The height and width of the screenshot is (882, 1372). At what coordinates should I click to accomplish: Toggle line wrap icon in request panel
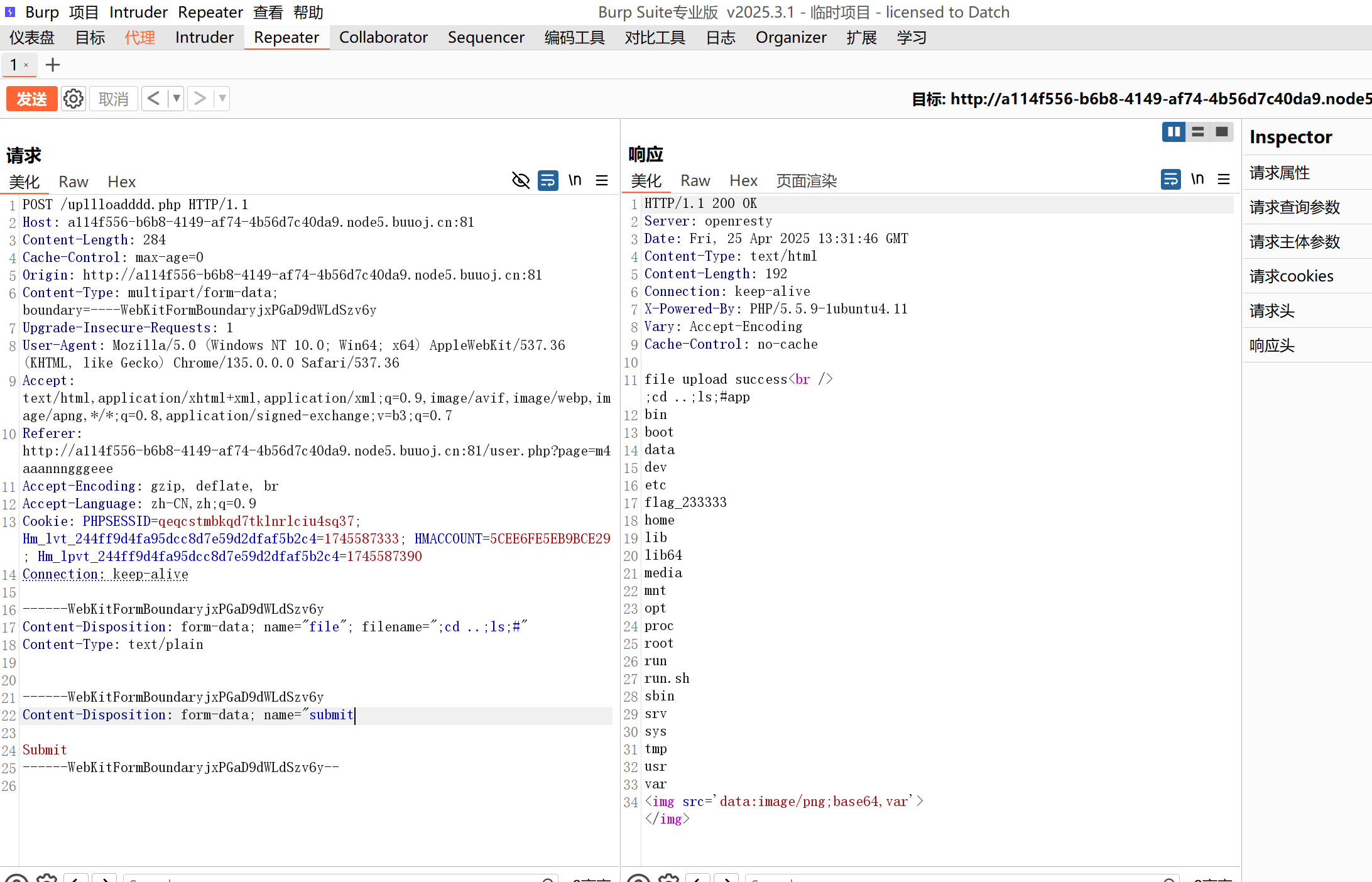click(x=548, y=181)
